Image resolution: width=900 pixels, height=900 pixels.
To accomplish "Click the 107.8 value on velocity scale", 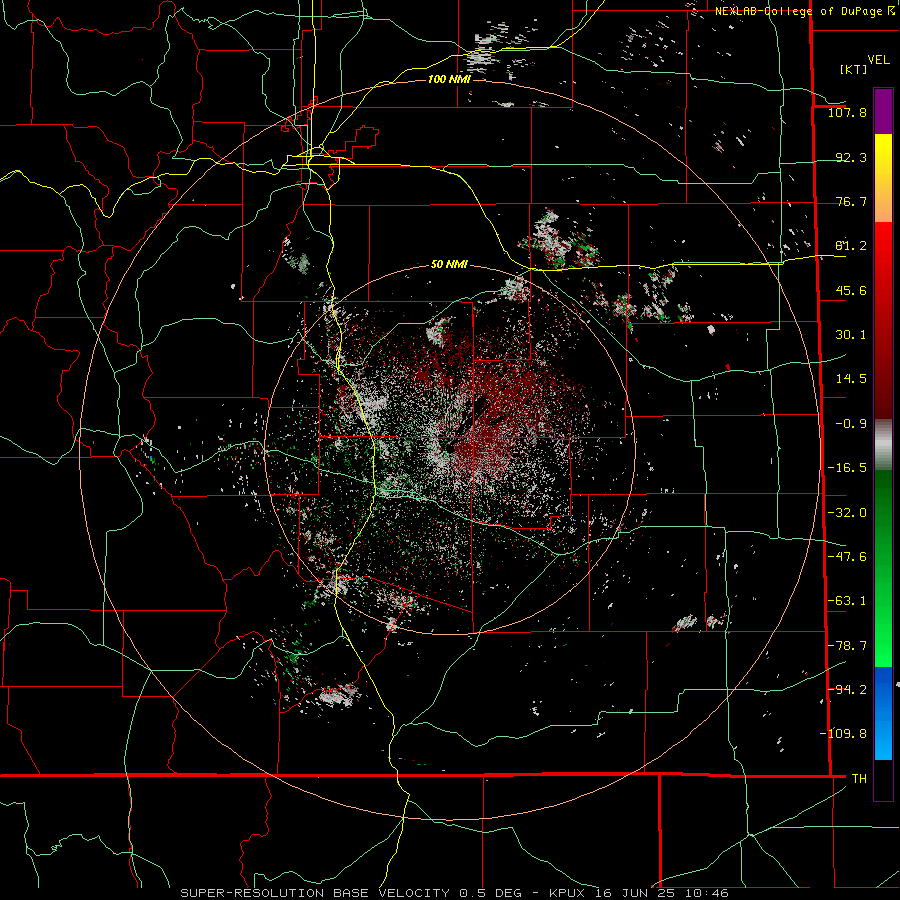I will click(x=847, y=112).
